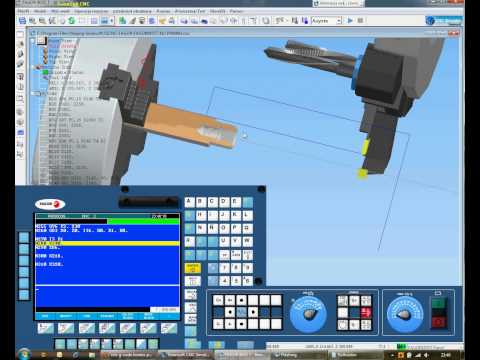Click the yellow key on the CNC keypad
This screenshot has height=360, width=480.
point(193,268)
